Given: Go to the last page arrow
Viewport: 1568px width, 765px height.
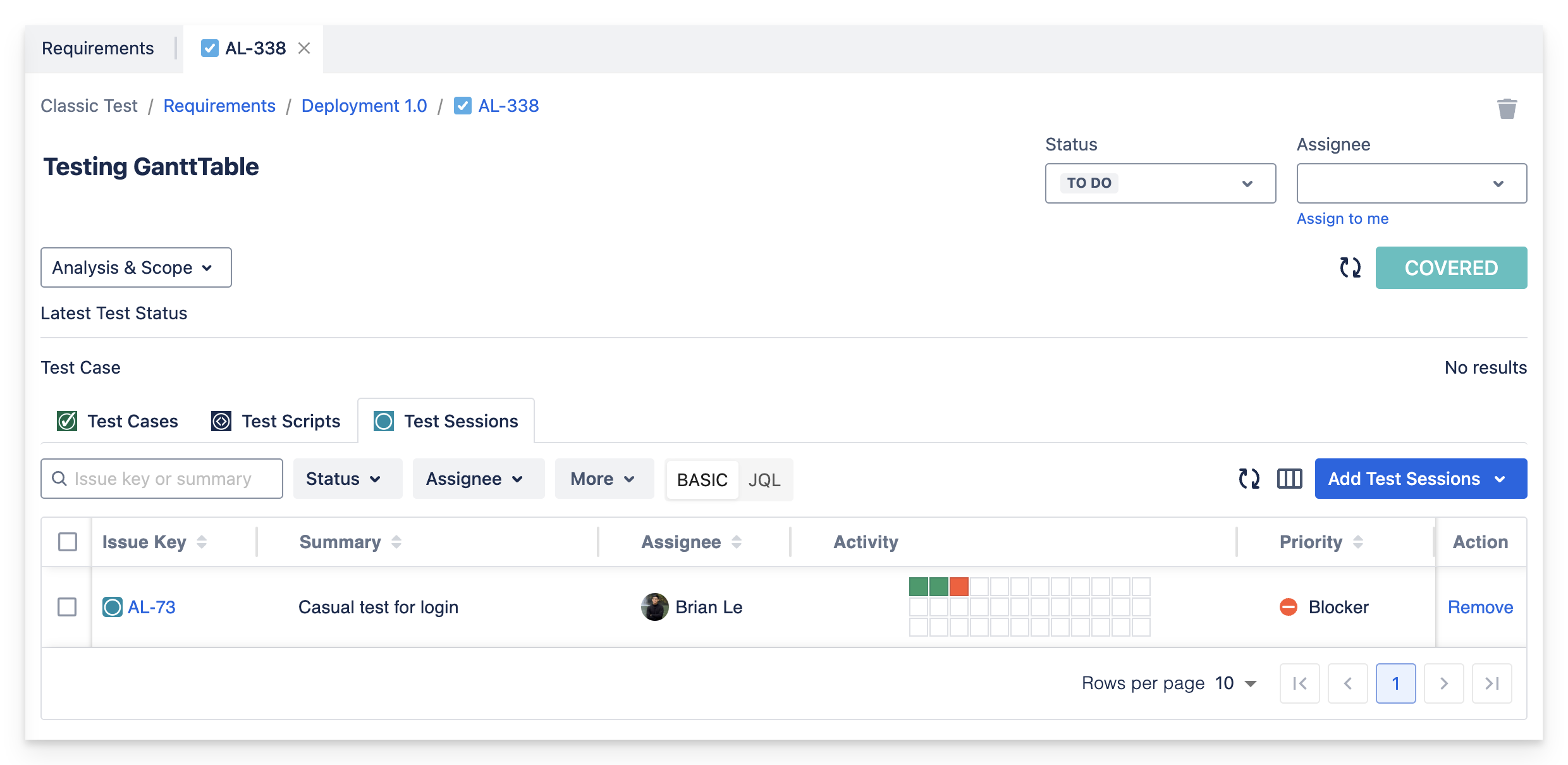Looking at the screenshot, I should point(1491,683).
